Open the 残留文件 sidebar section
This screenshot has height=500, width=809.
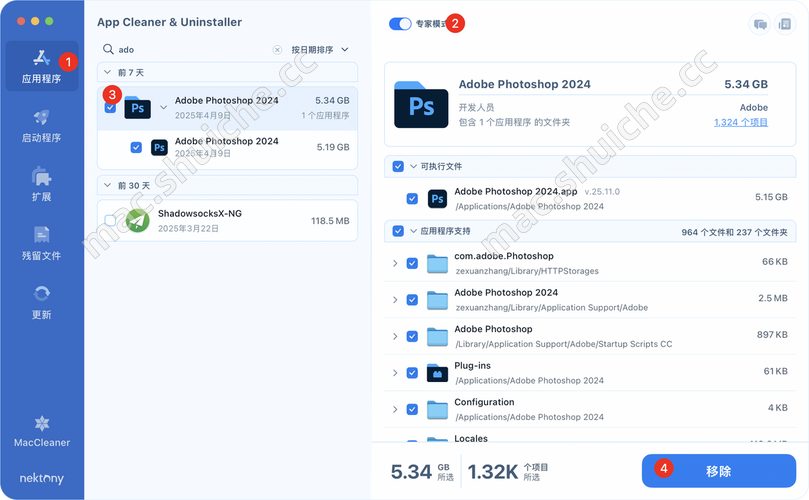41,242
